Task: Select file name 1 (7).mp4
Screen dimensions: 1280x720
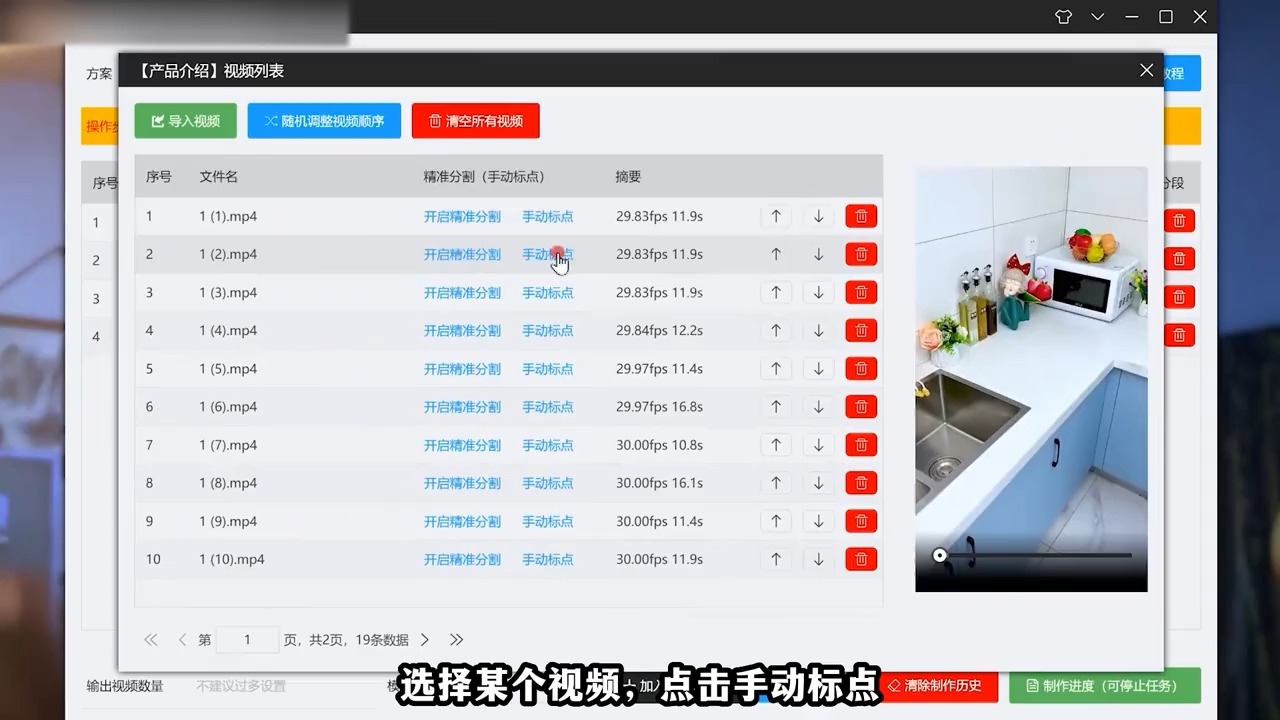Action: pyautogui.click(x=228, y=445)
